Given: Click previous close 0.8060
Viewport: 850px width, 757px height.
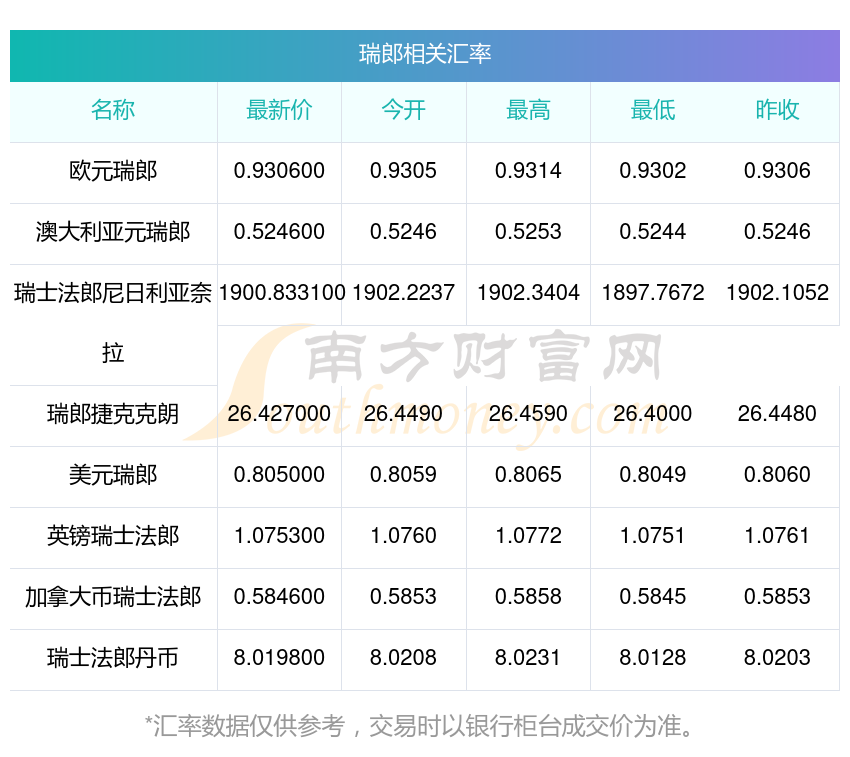Looking at the screenshot, I should pos(777,475).
